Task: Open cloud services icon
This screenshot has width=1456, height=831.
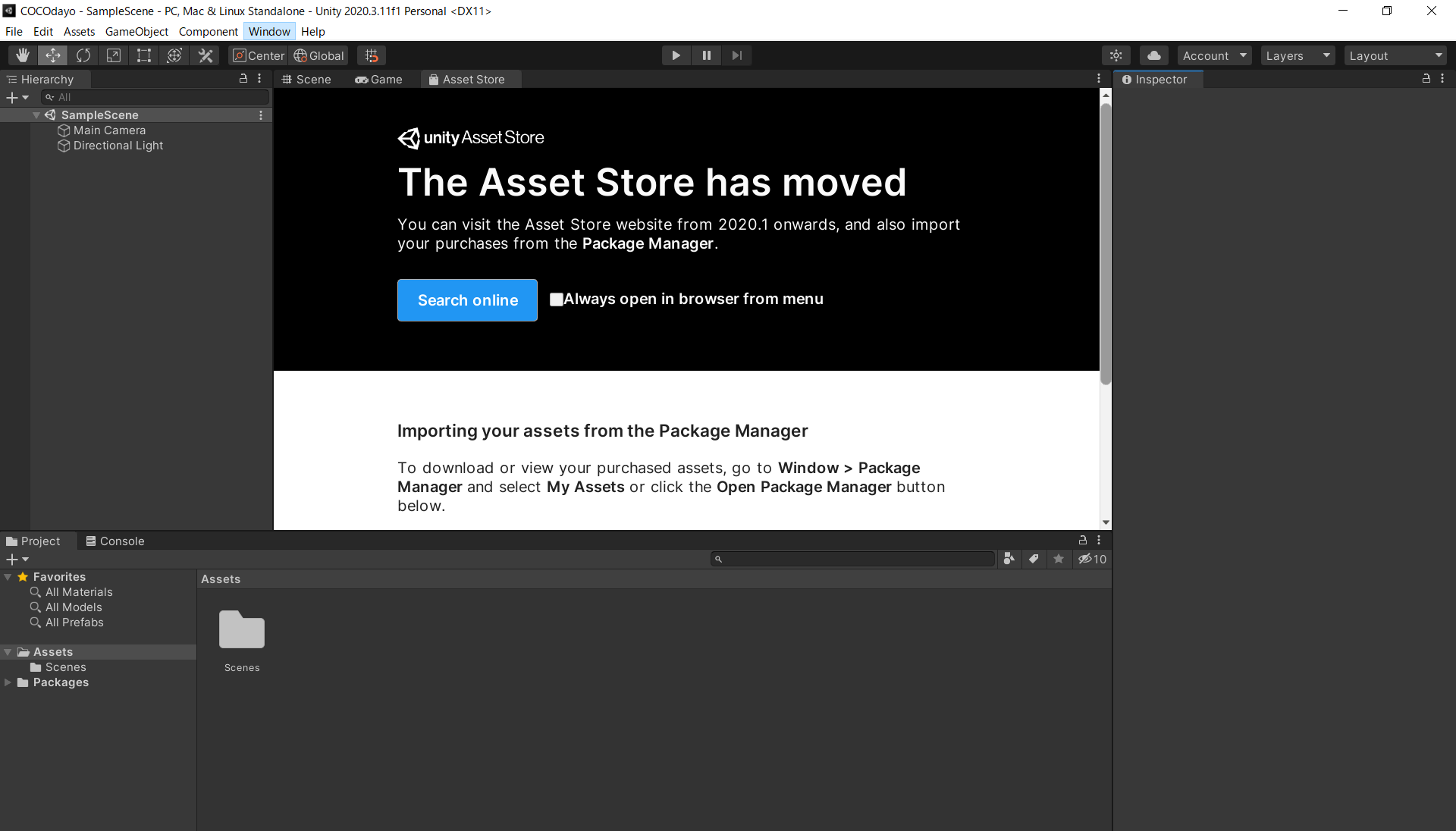Action: pos(1153,55)
